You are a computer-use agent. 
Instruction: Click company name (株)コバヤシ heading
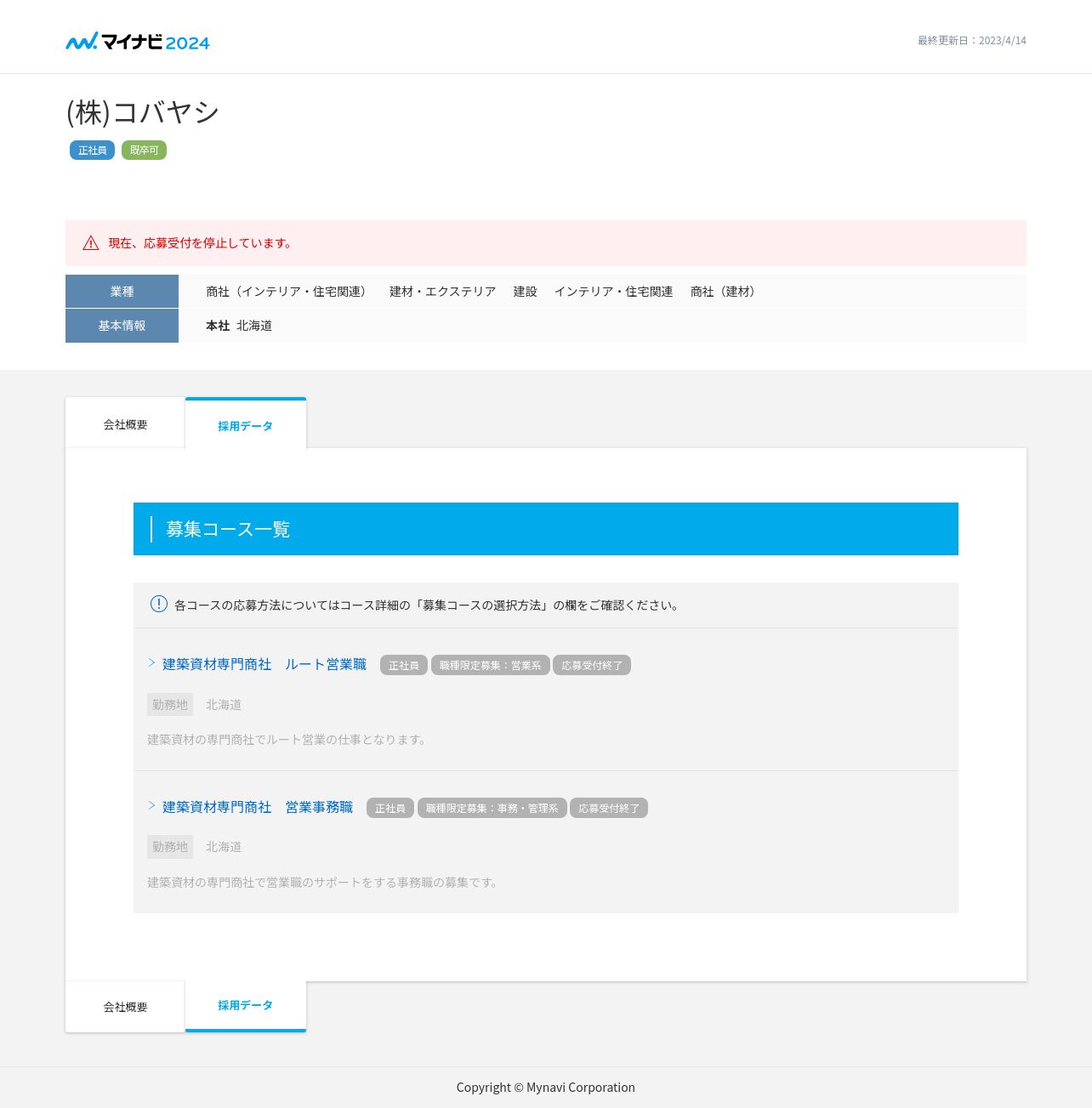click(x=143, y=112)
